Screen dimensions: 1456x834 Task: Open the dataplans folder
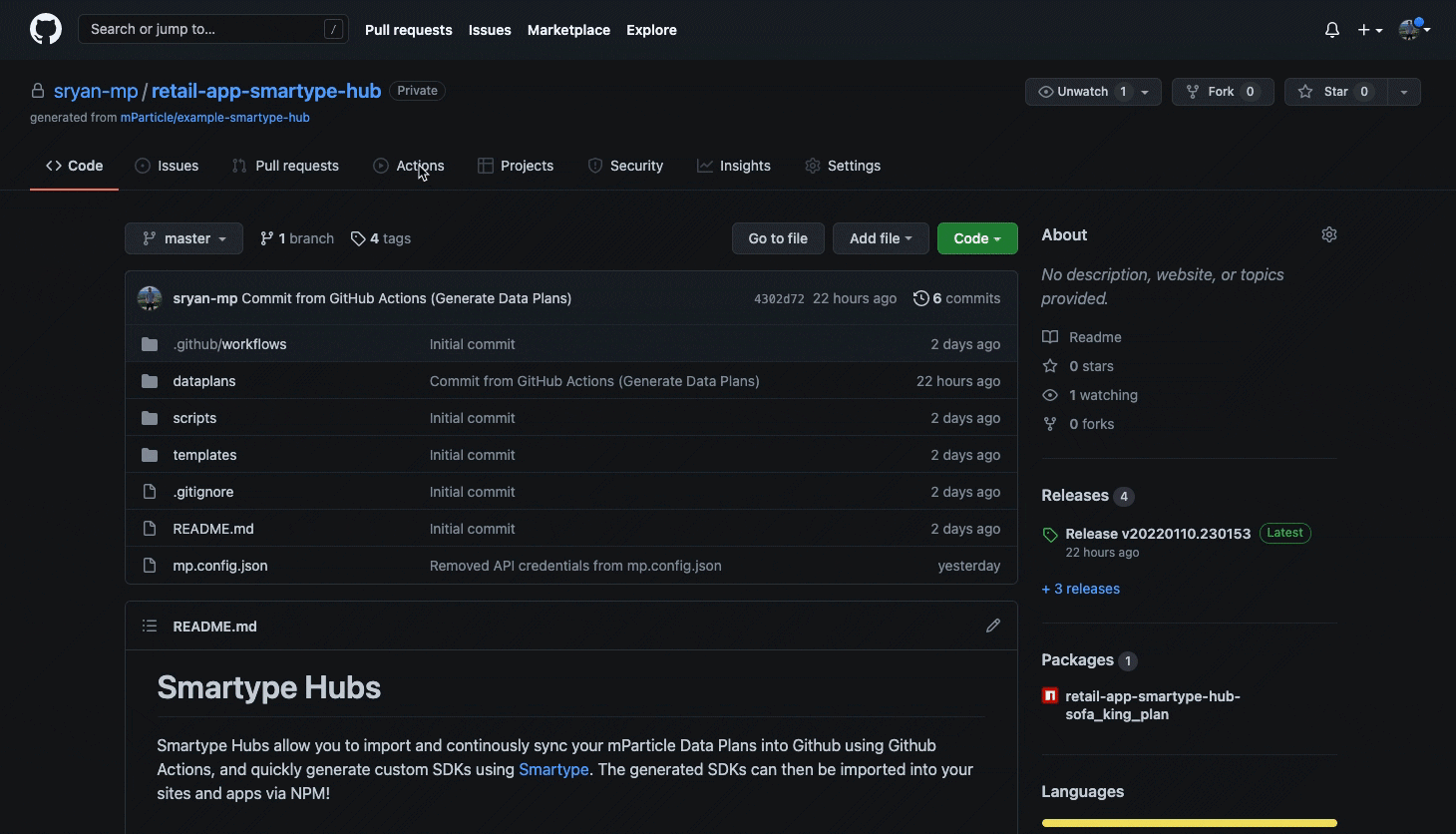[x=204, y=381]
